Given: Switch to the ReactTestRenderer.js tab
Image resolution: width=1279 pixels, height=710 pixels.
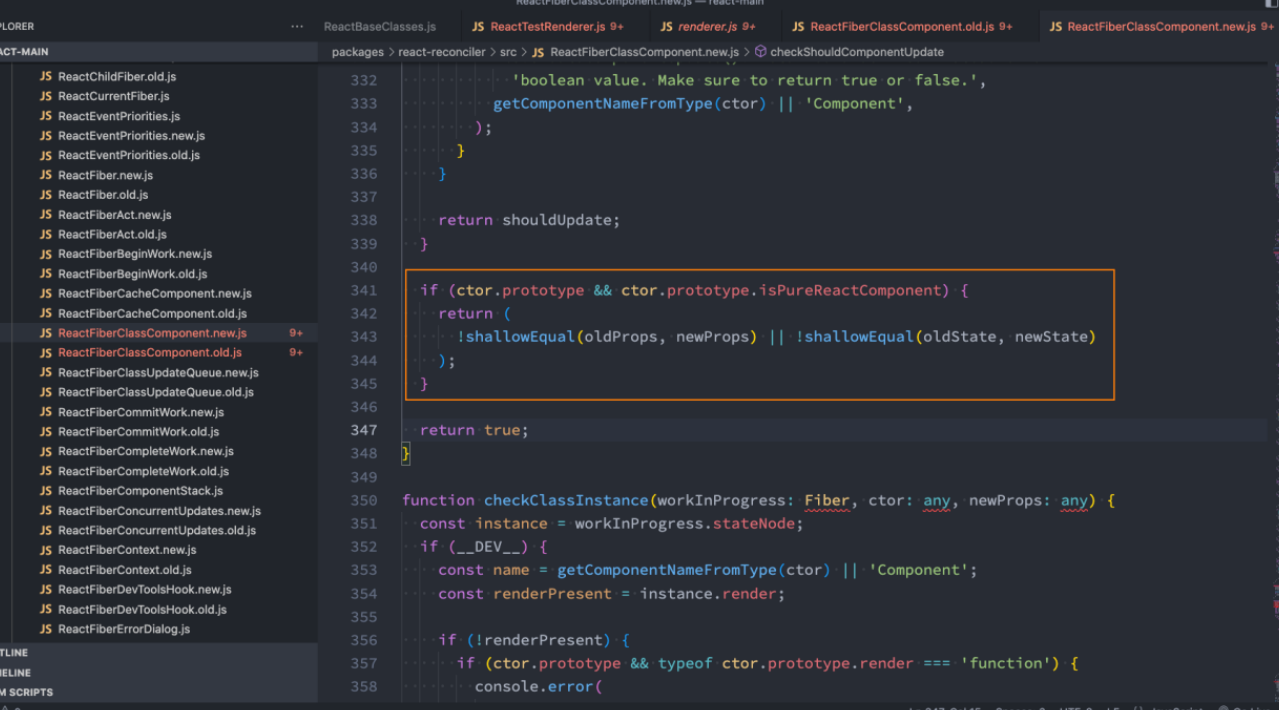Looking at the screenshot, I should click(x=548, y=26).
